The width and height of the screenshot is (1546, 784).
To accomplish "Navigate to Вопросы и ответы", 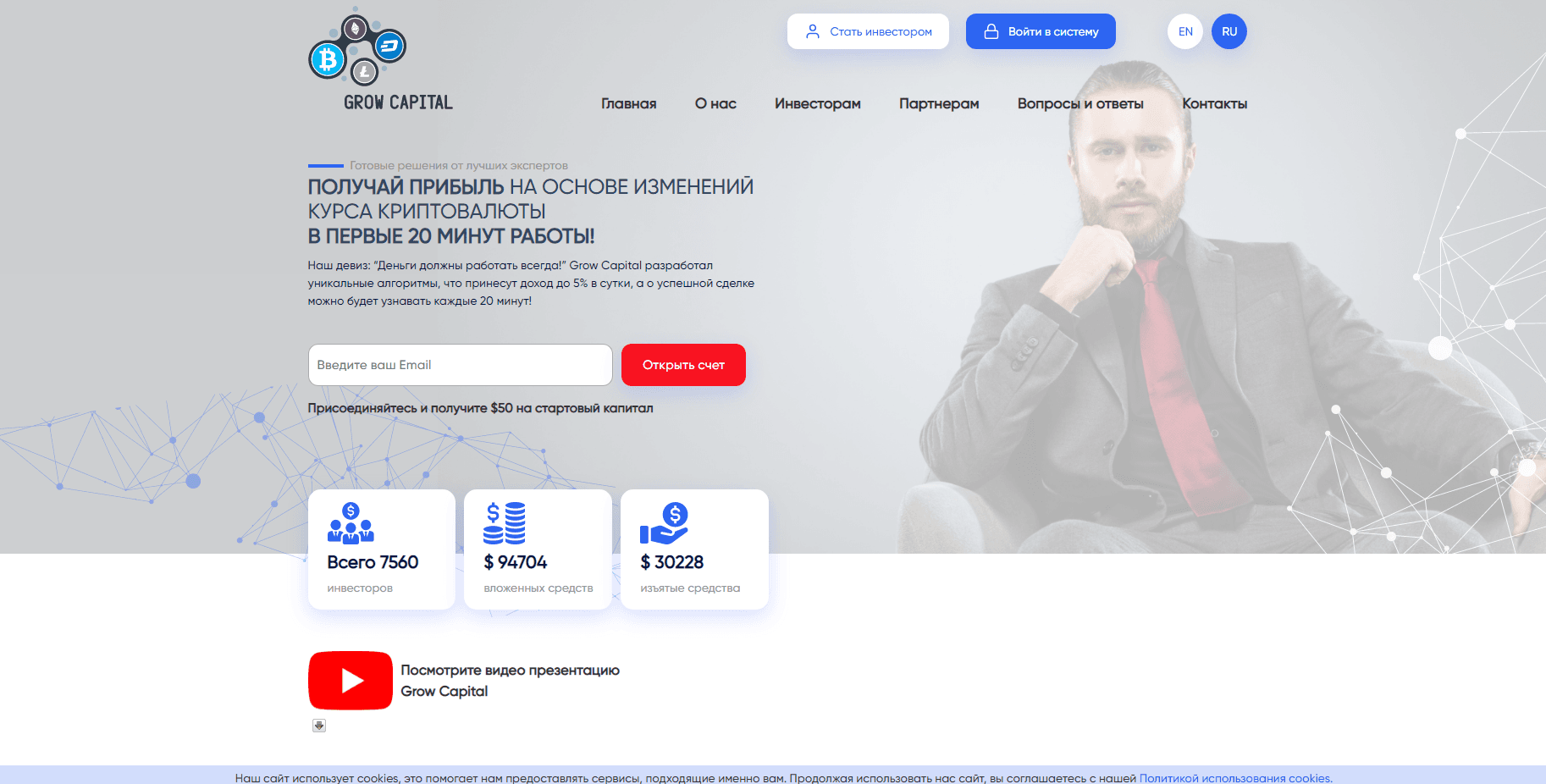I will pos(1080,103).
